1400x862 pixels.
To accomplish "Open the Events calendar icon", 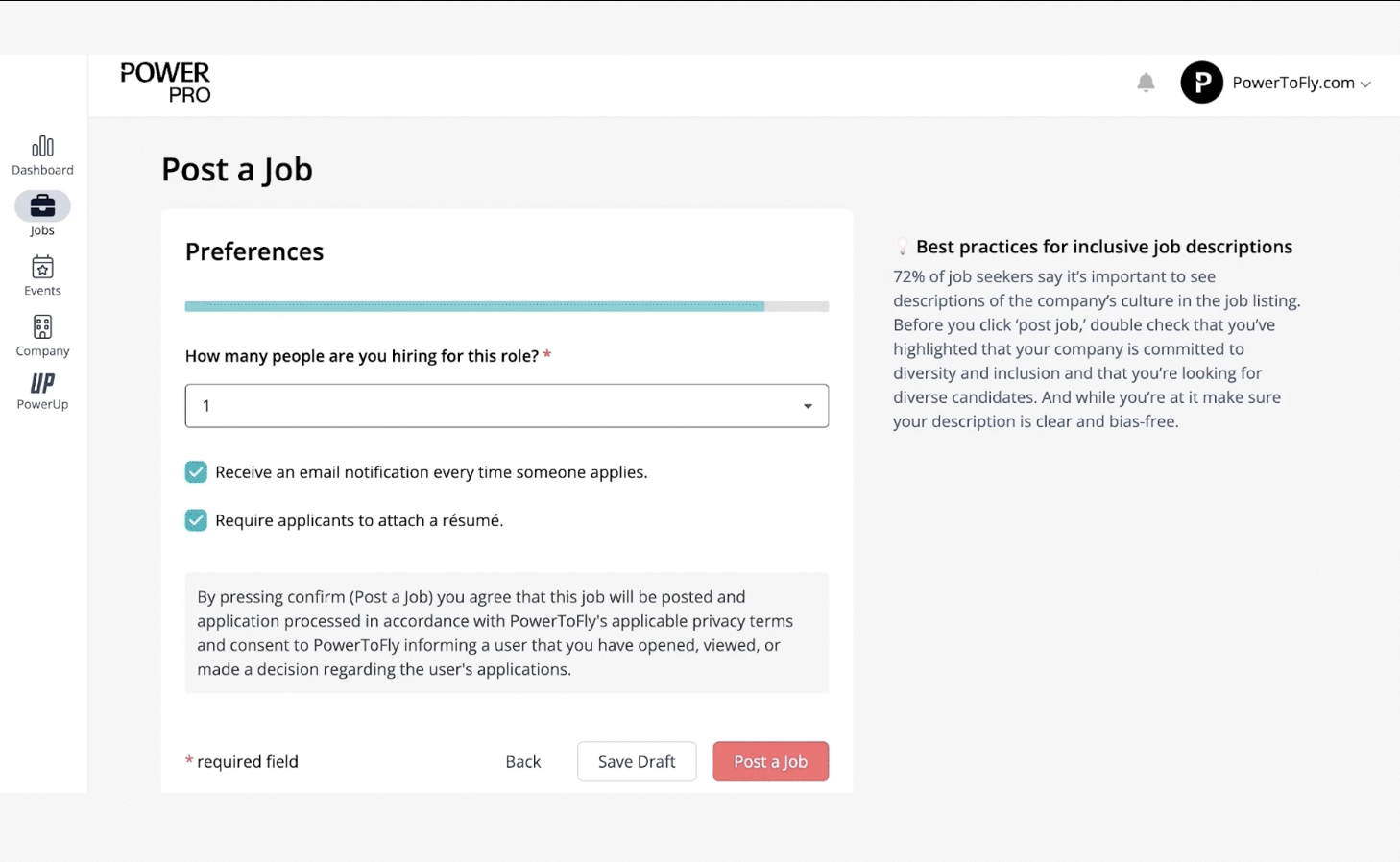I will click(42, 267).
